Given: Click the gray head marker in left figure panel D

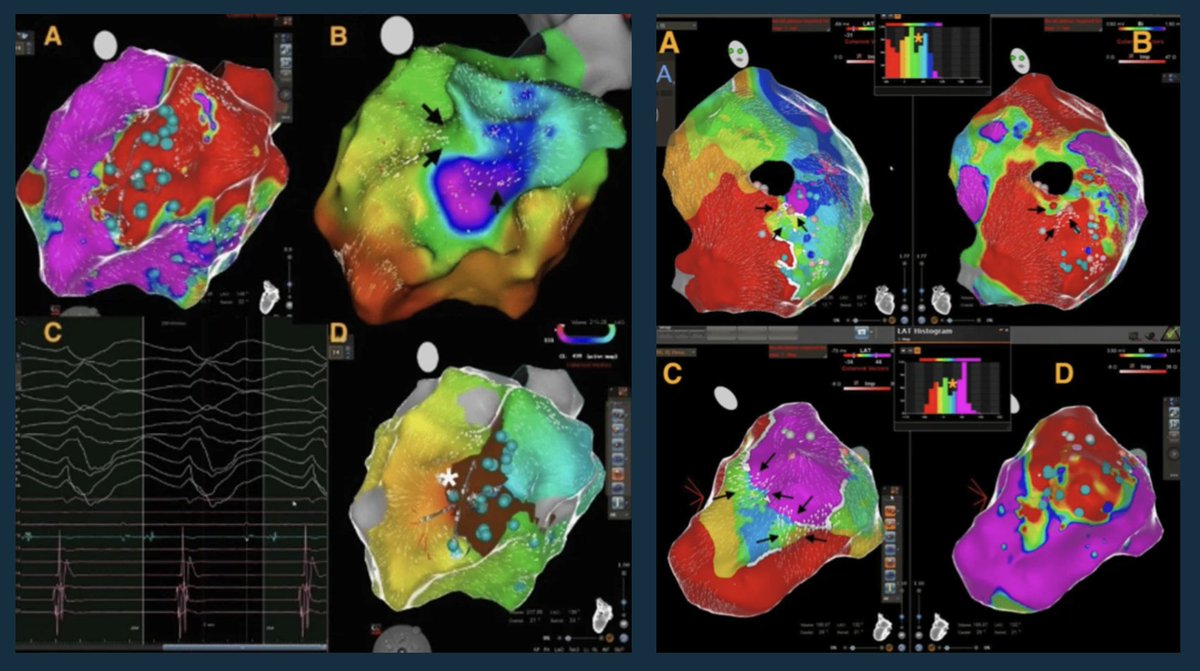Looking at the screenshot, I should [429, 357].
